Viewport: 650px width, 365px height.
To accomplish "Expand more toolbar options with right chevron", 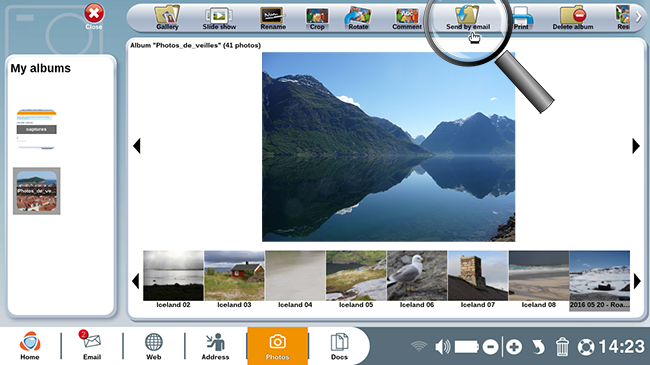I will tap(639, 17).
